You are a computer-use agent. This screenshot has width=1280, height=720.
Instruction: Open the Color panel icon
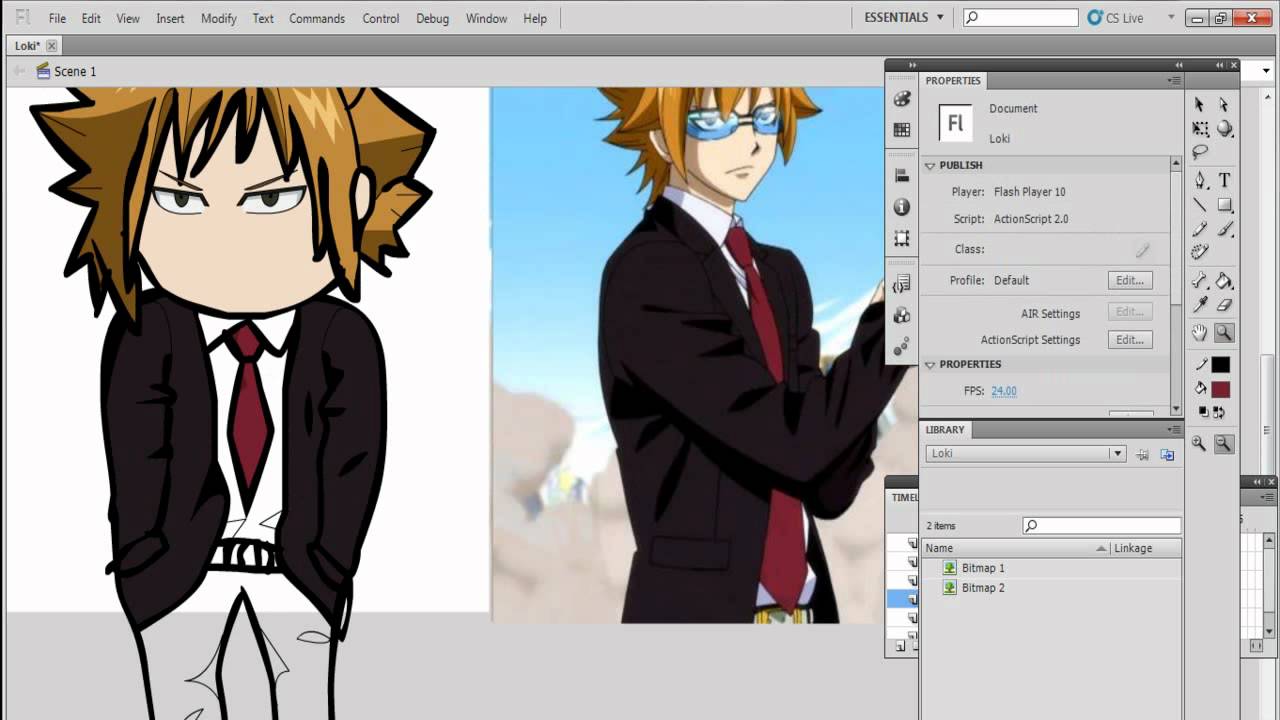[902, 99]
